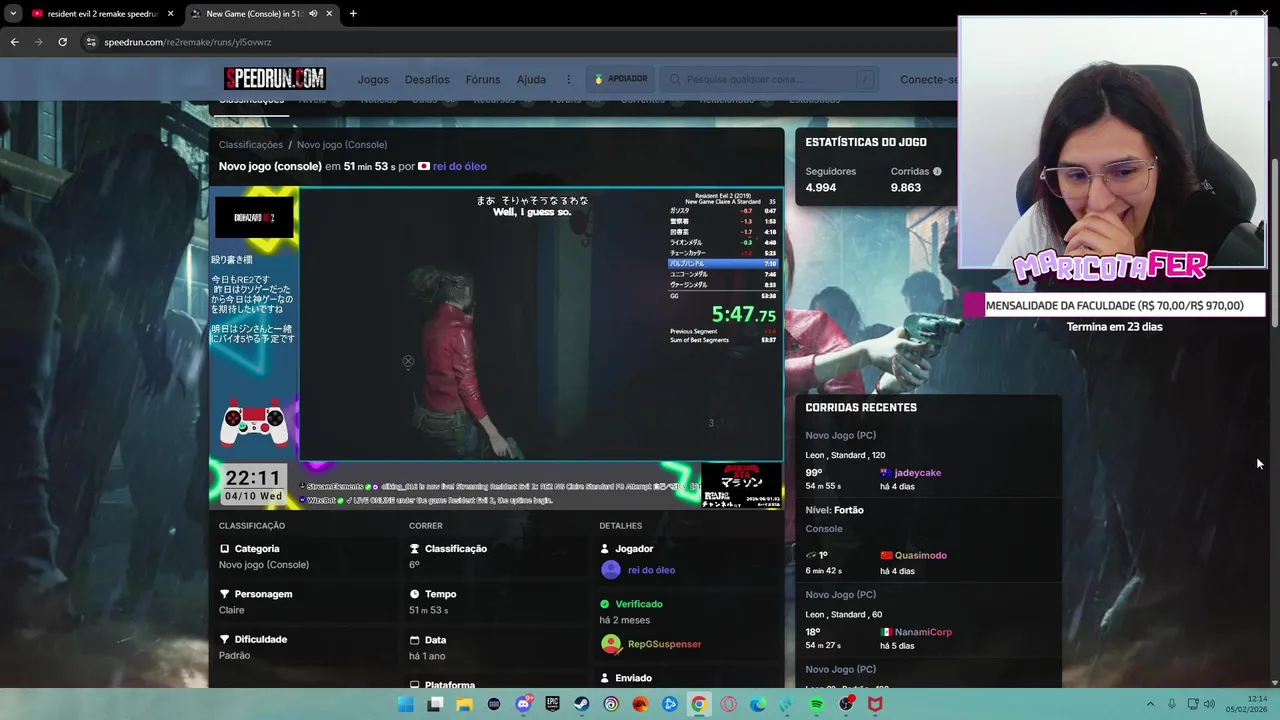Open Ubisoft Connect from taskbar
The height and width of the screenshot is (720, 1280).
coord(611,704)
